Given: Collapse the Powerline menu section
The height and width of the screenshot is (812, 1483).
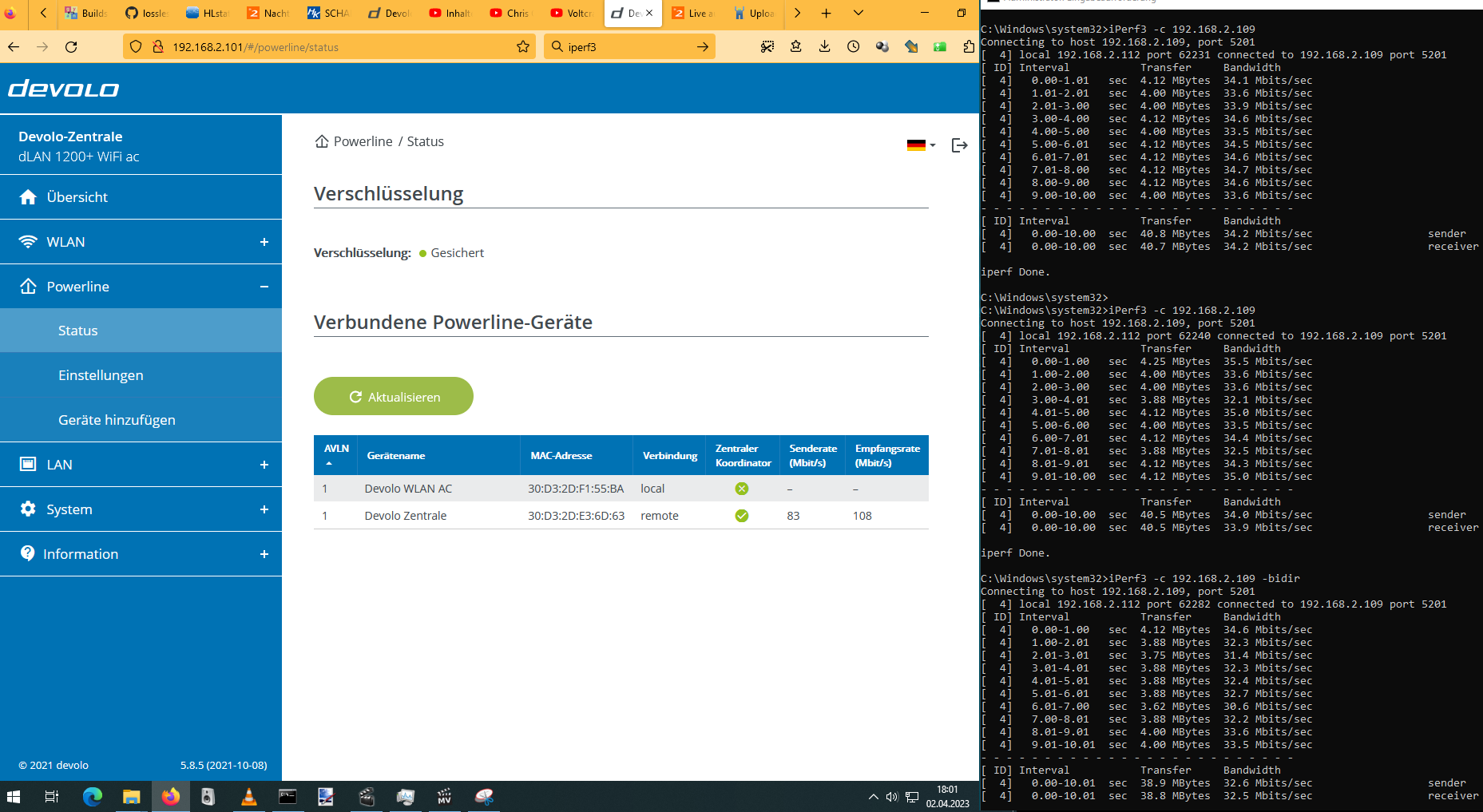Looking at the screenshot, I should point(141,287).
